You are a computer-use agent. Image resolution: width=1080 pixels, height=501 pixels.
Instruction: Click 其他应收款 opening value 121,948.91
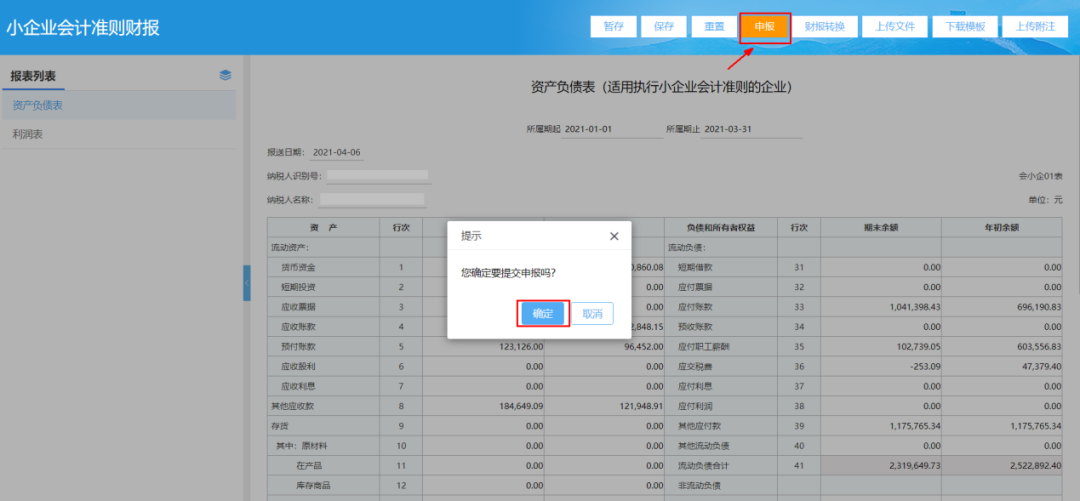point(605,406)
